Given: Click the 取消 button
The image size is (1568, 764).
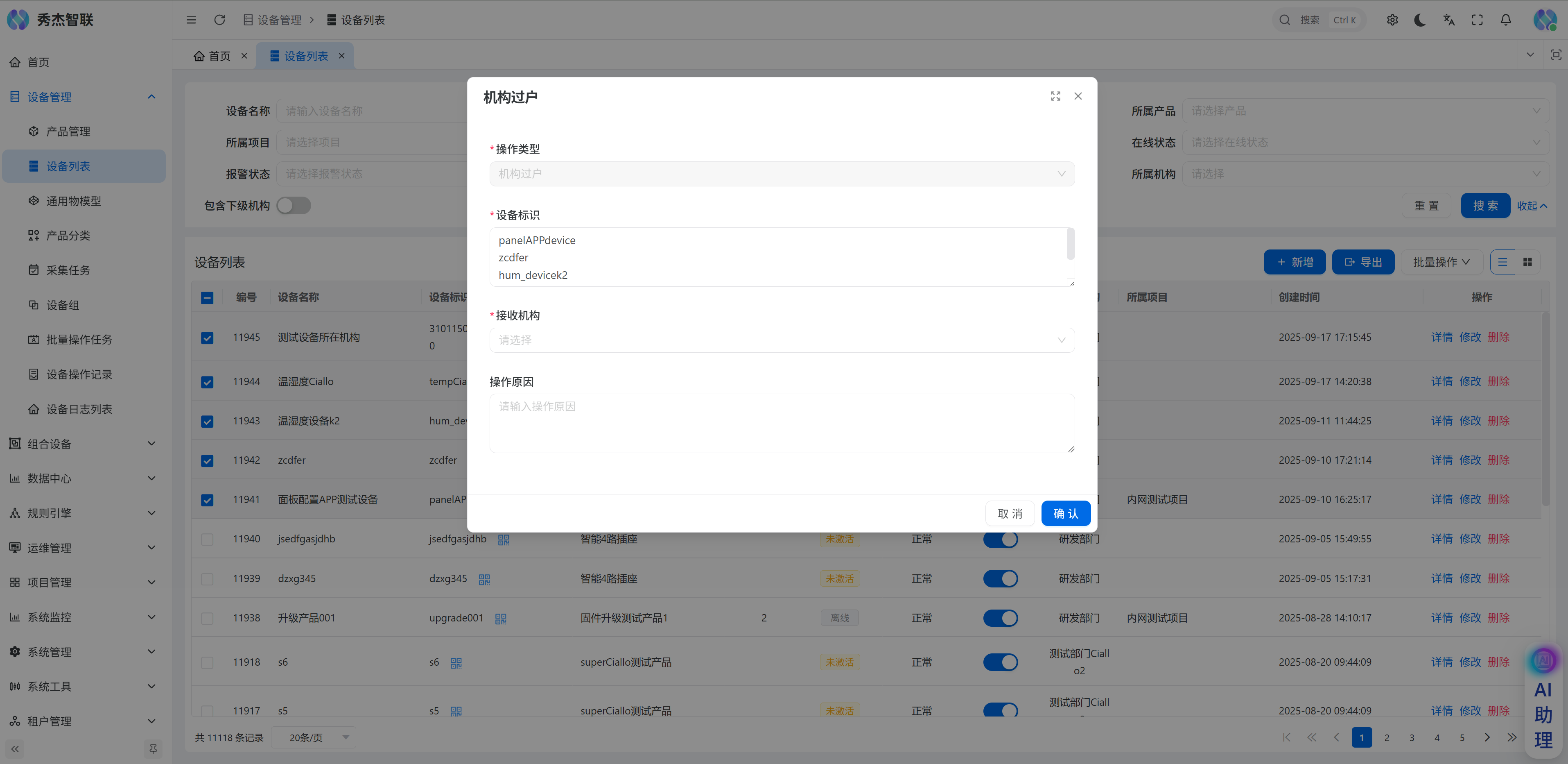Looking at the screenshot, I should click(x=1010, y=514).
